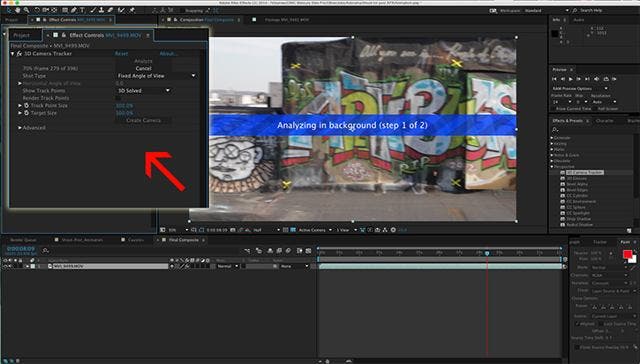The width and height of the screenshot is (640, 364).
Task: Switch to the Footage MVI viewer tab
Action: 287,20
